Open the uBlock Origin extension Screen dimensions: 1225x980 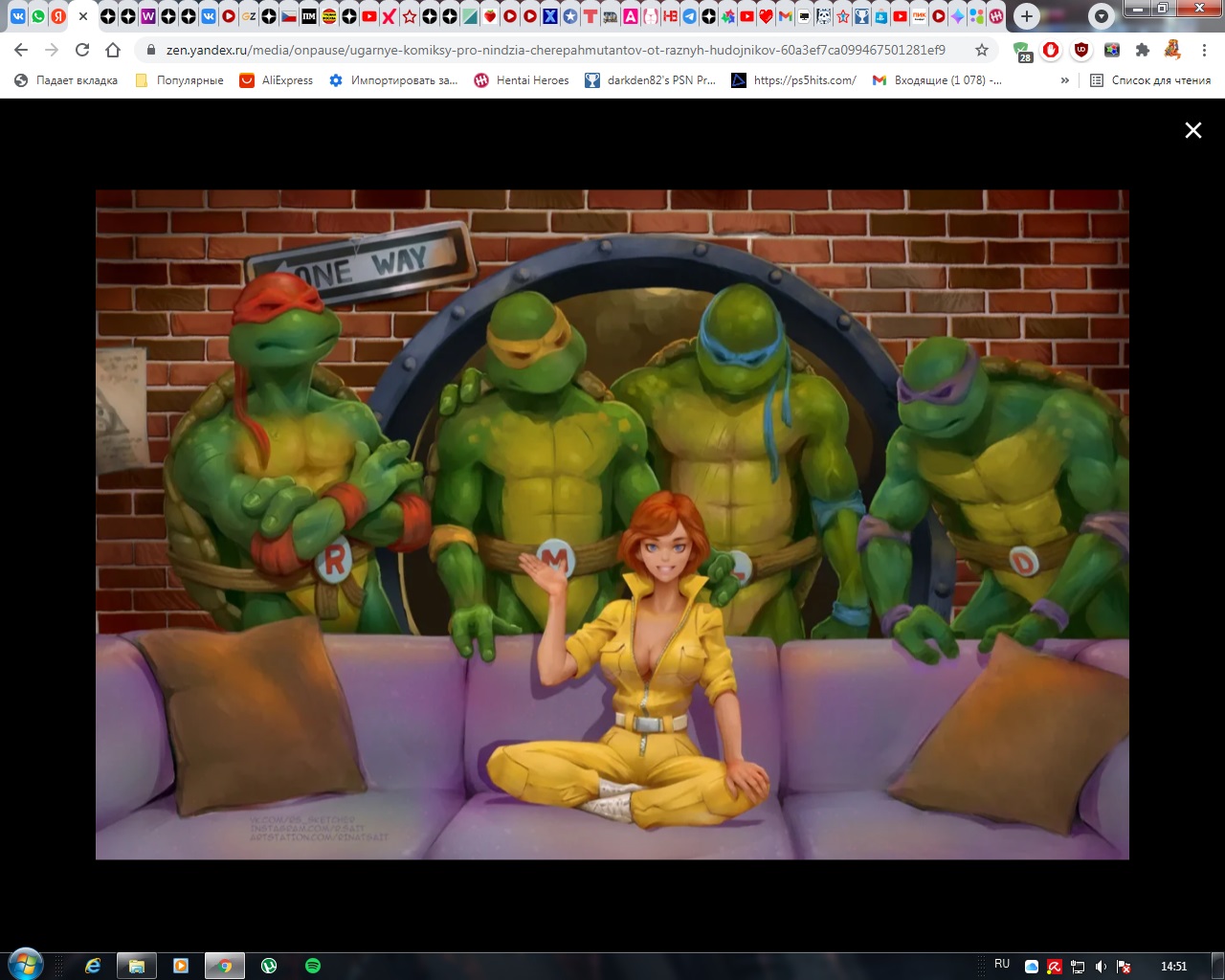click(x=1081, y=50)
